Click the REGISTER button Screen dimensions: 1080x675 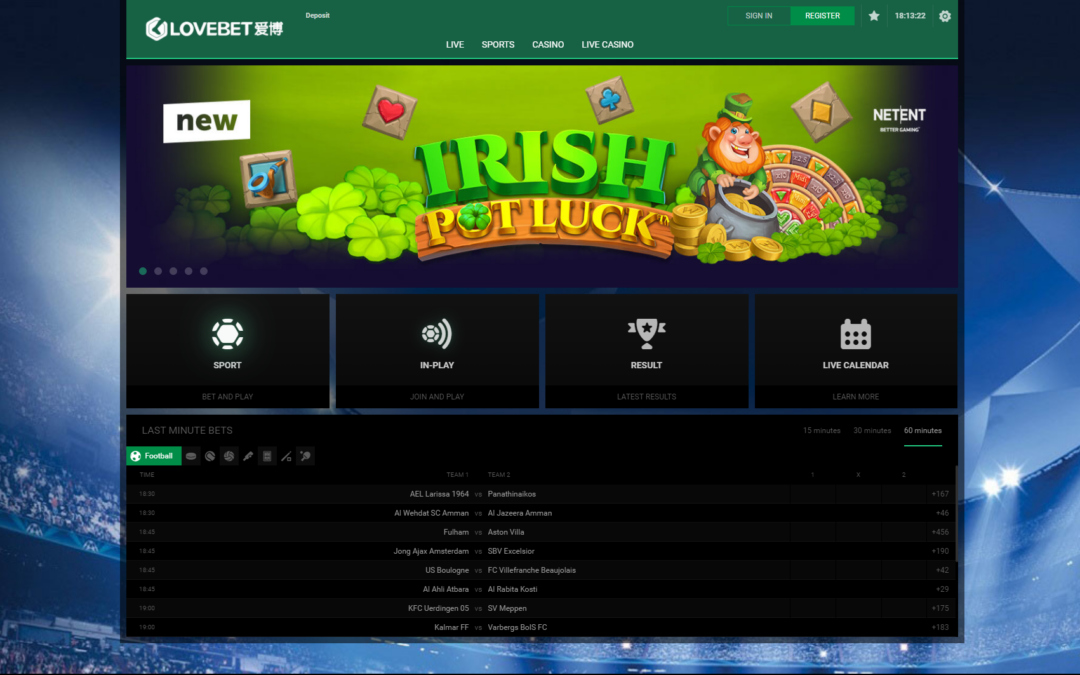pos(822,16)
